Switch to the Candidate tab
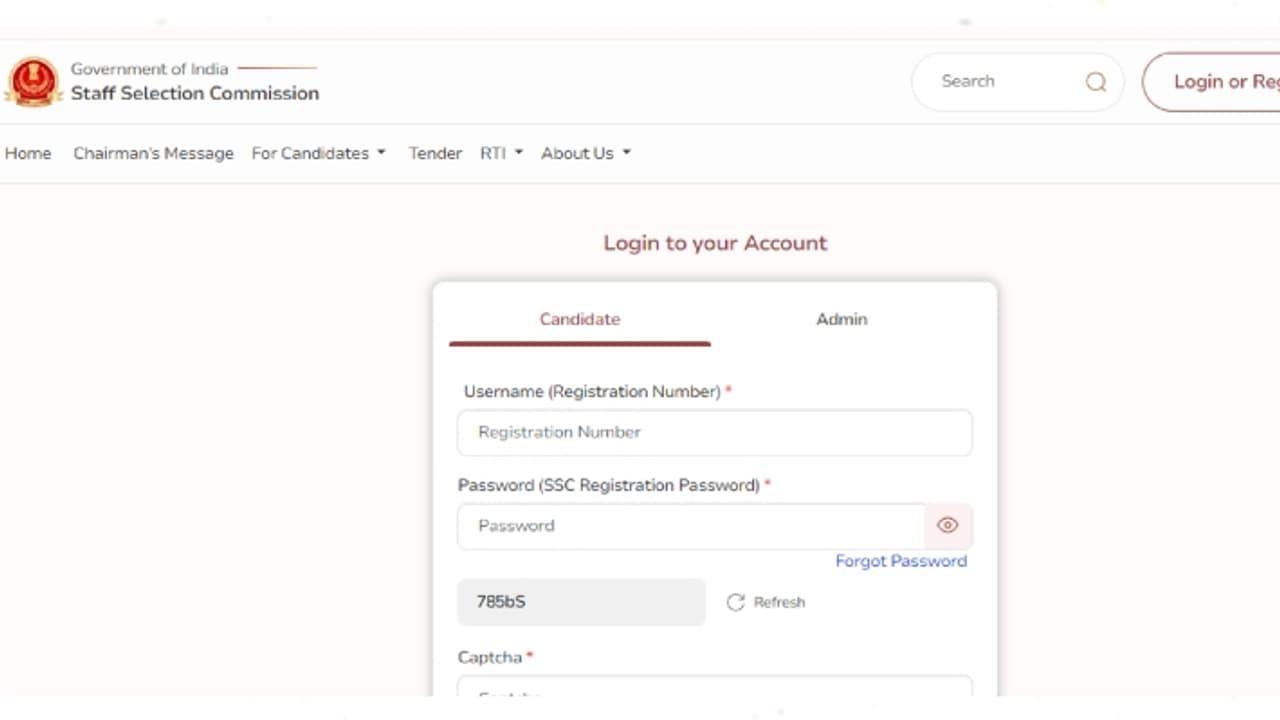1280x720 pixels. point(580,319)
